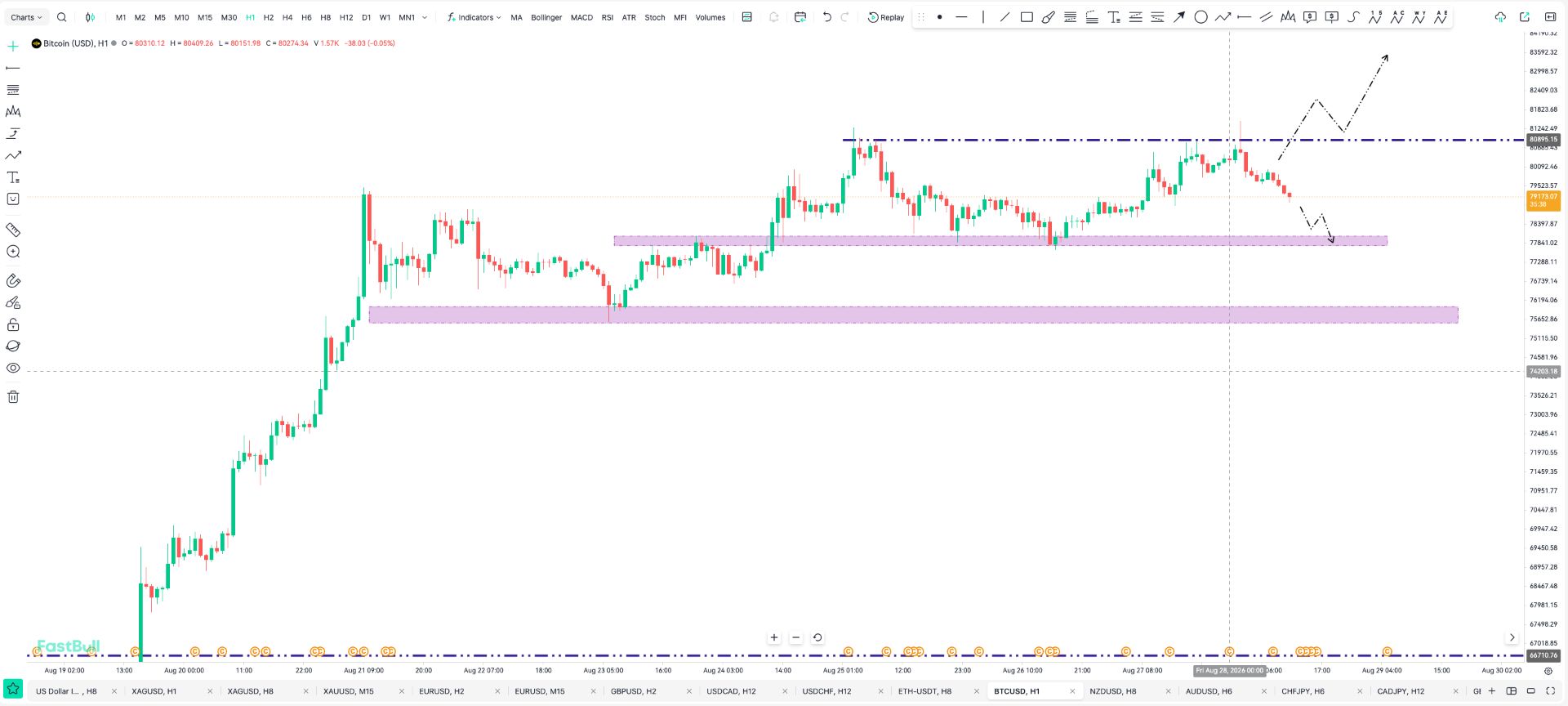This screenshot has width=1568, height=706.
Task: Open the GBPUSD, H2 tab
Action: tap(634, 691)
